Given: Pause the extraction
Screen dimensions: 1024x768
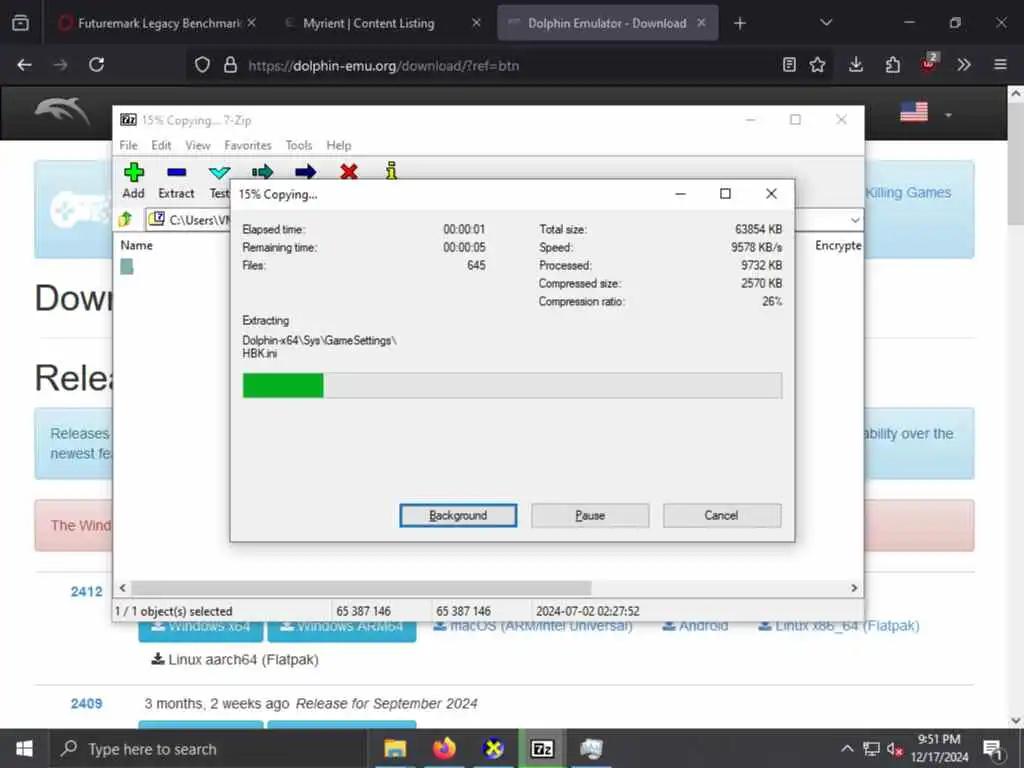Looking at the screenshot, I should pos(590,515).
